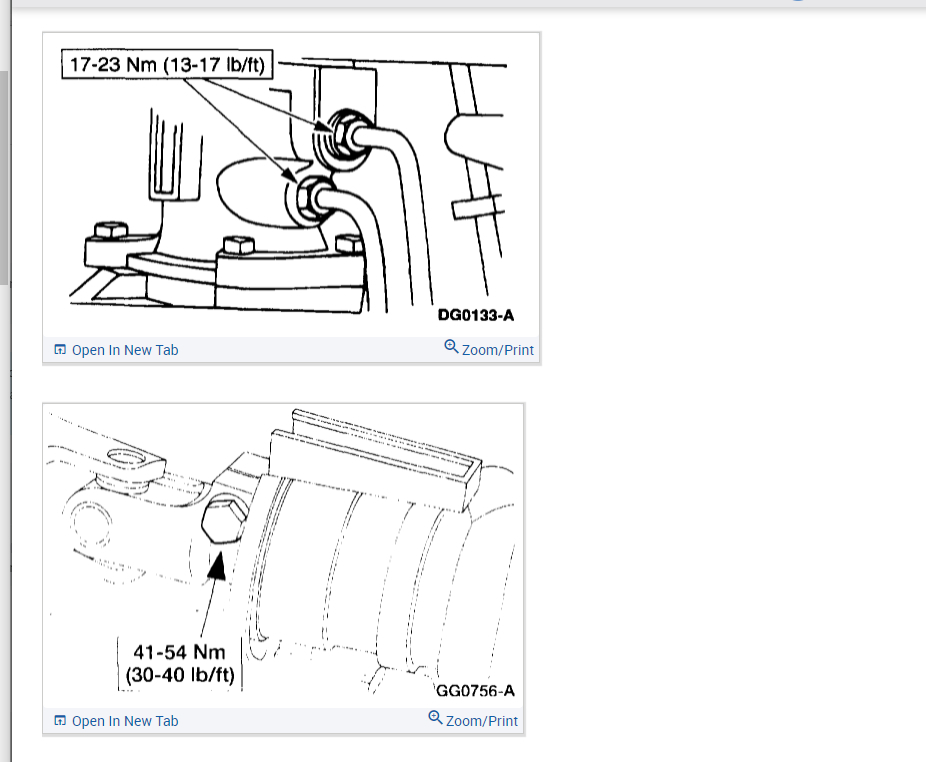Click the 41-54 Nm (30-40 lb/ft) torque label
Screen dimensions: 926x762
180,663
